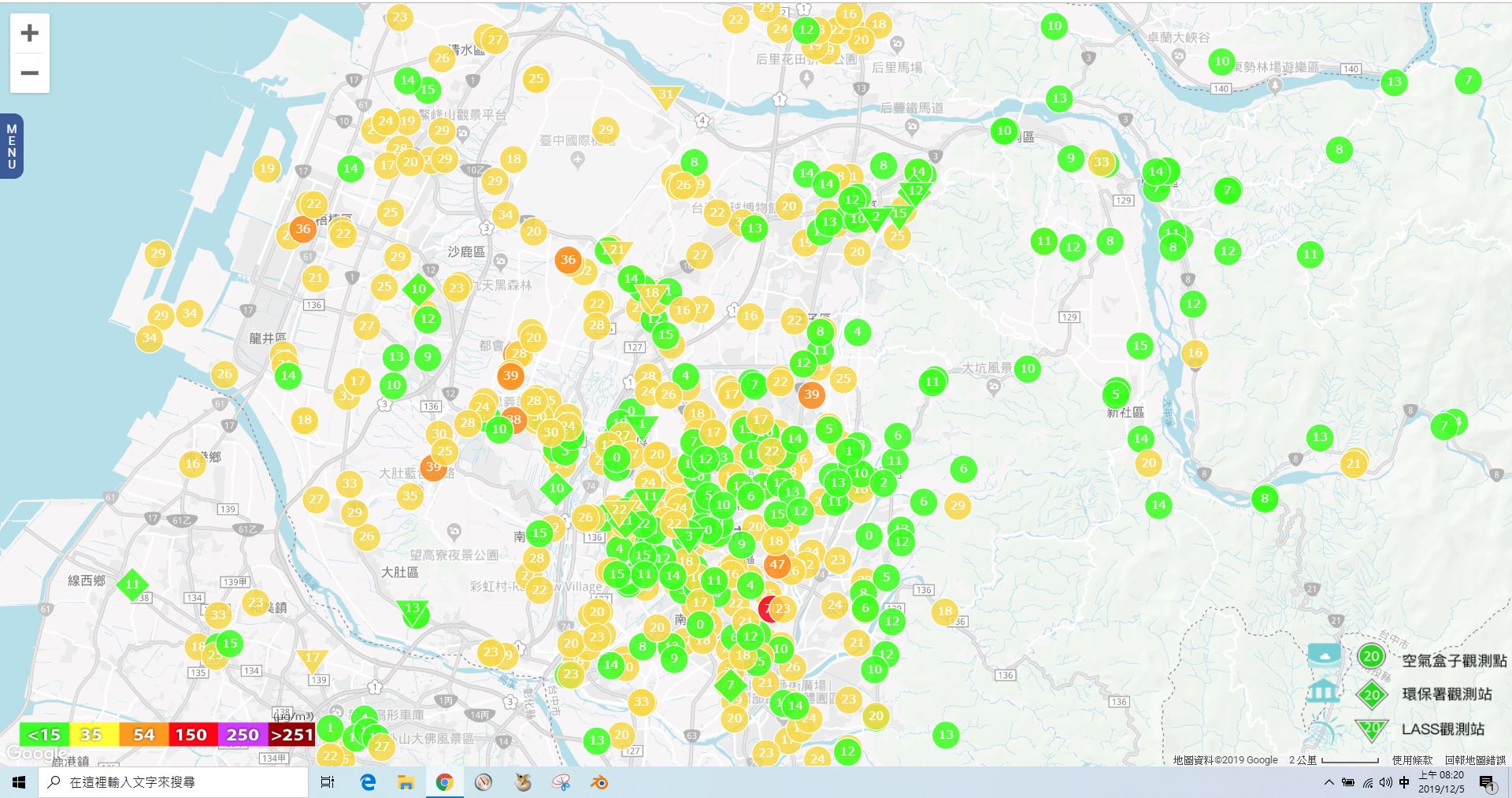This screenshot has width=1512, height=798.
Task: Click the dark red >251 scale swatch
Action: point(291,734)
